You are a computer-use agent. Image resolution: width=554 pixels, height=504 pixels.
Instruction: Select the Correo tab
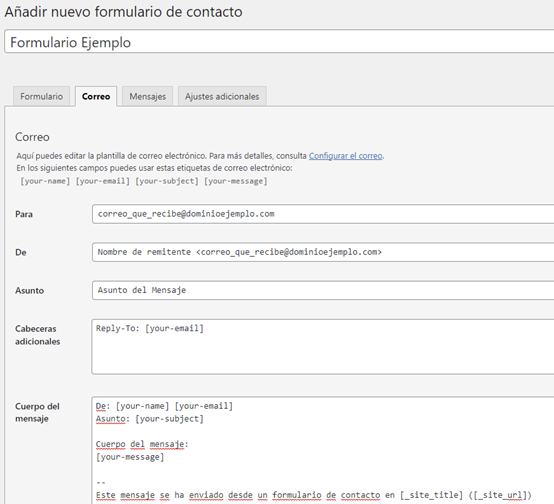[96, 96]
